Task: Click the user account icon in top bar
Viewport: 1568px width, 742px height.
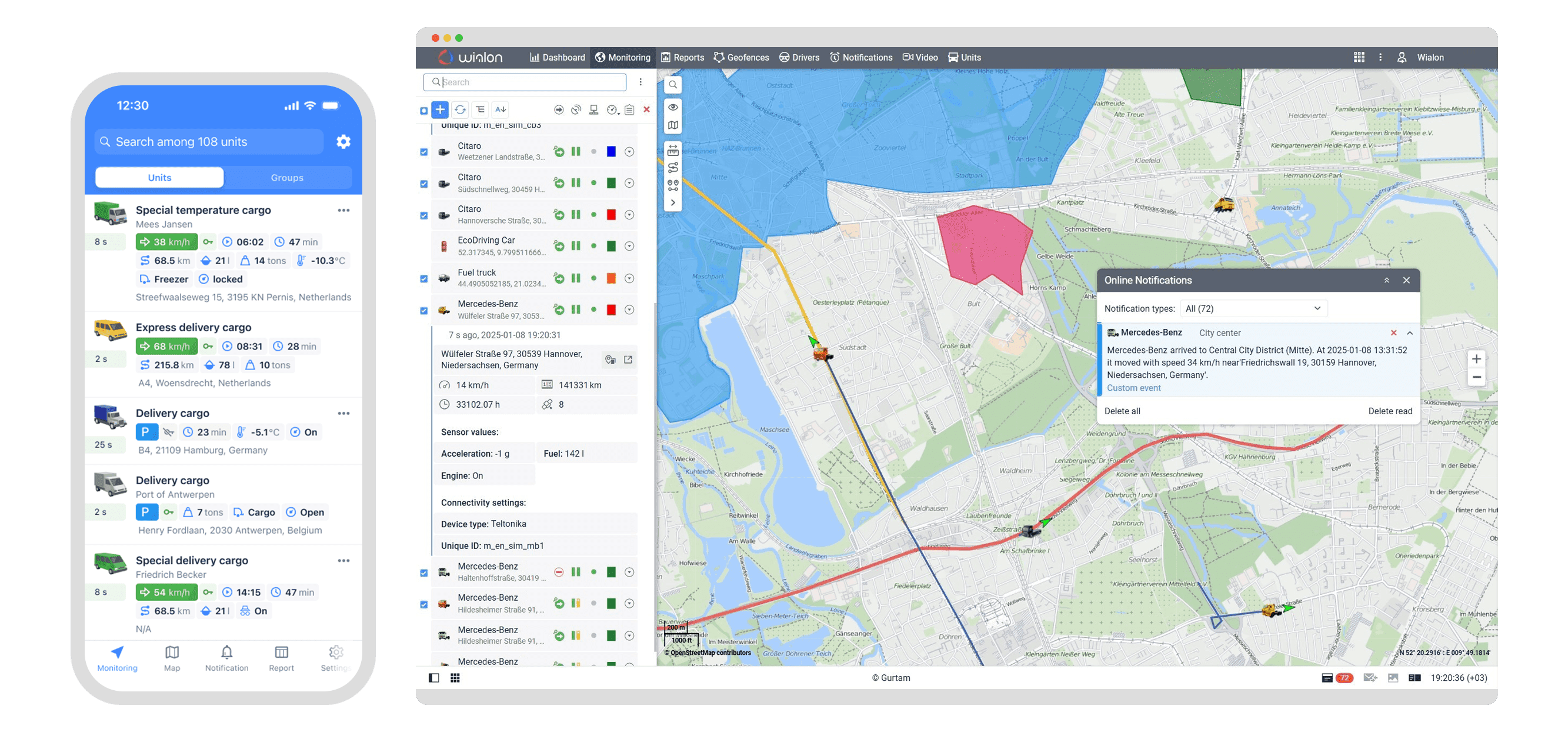Action: tap(1402, 57)
